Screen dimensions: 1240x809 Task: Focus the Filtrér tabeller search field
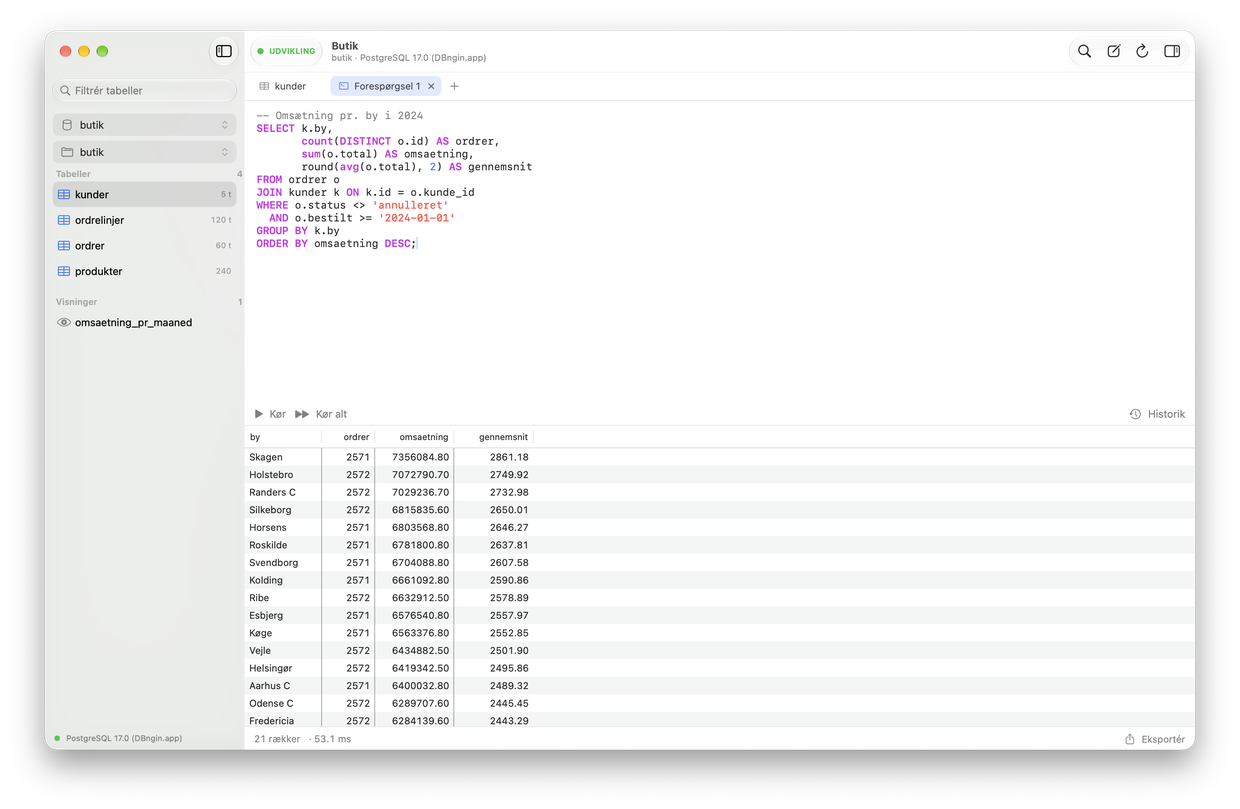point(145,90)
